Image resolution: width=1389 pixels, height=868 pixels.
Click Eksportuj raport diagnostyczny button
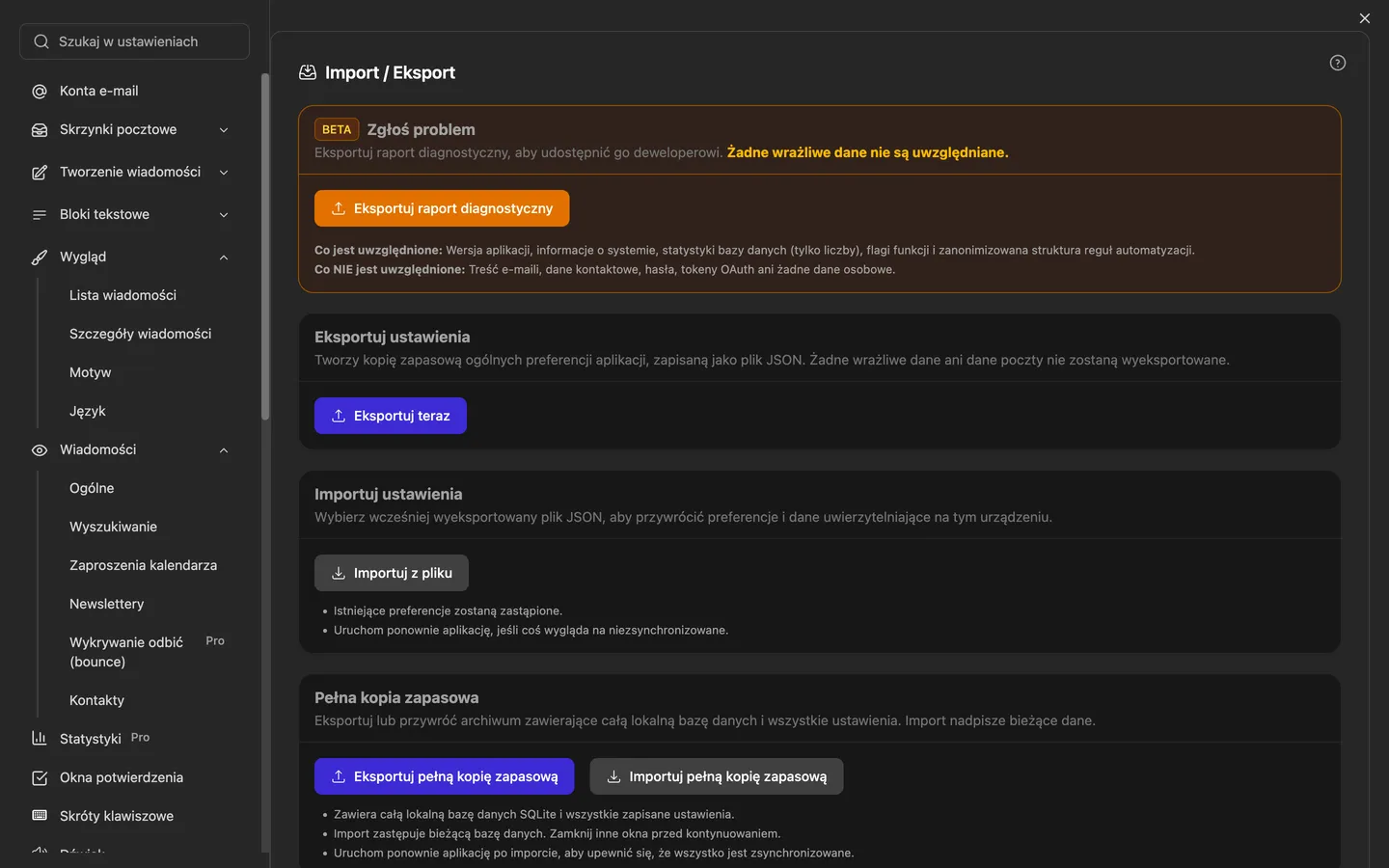(442, 208)
